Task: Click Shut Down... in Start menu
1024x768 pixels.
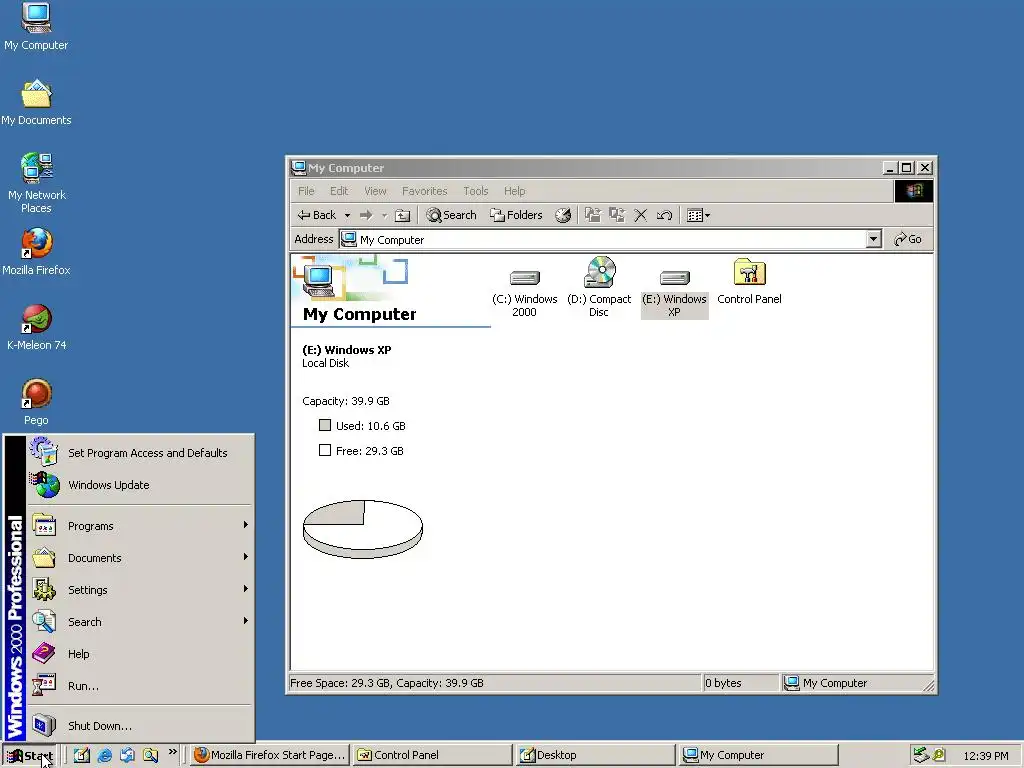Action: point(142,726)
